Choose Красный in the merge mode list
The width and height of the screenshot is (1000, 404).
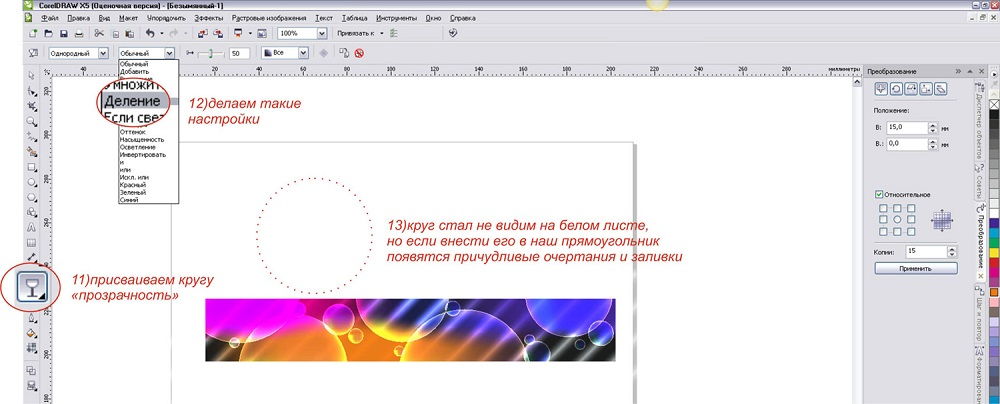pyautogui.click(x=133, y=184)
